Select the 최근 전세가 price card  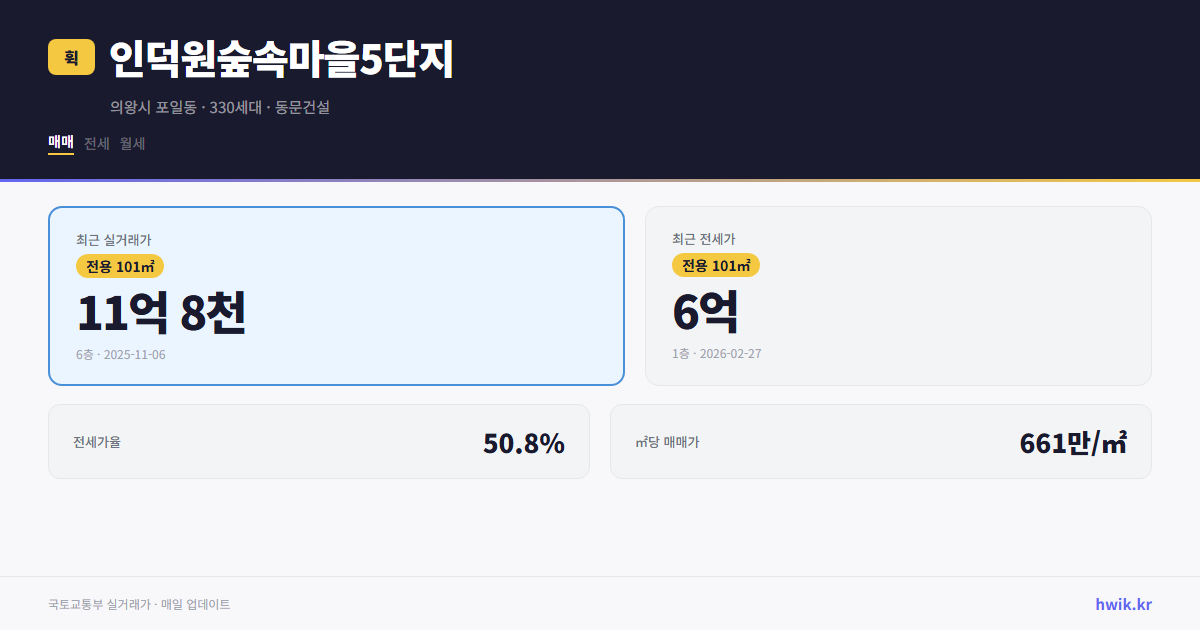pos(898,295)
